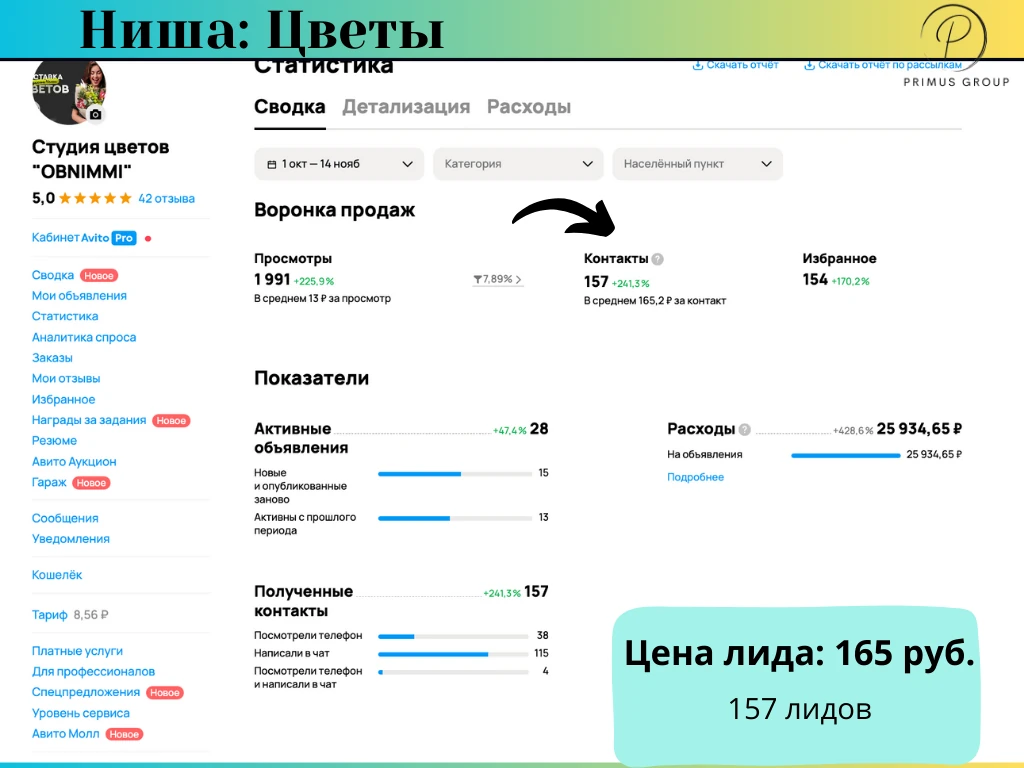Image resolution: width=1024 pixels, height=768 pixels.
Task: Click the total expenses 25 934,65 ₽ heading value
Action: [x=919, y=429]
